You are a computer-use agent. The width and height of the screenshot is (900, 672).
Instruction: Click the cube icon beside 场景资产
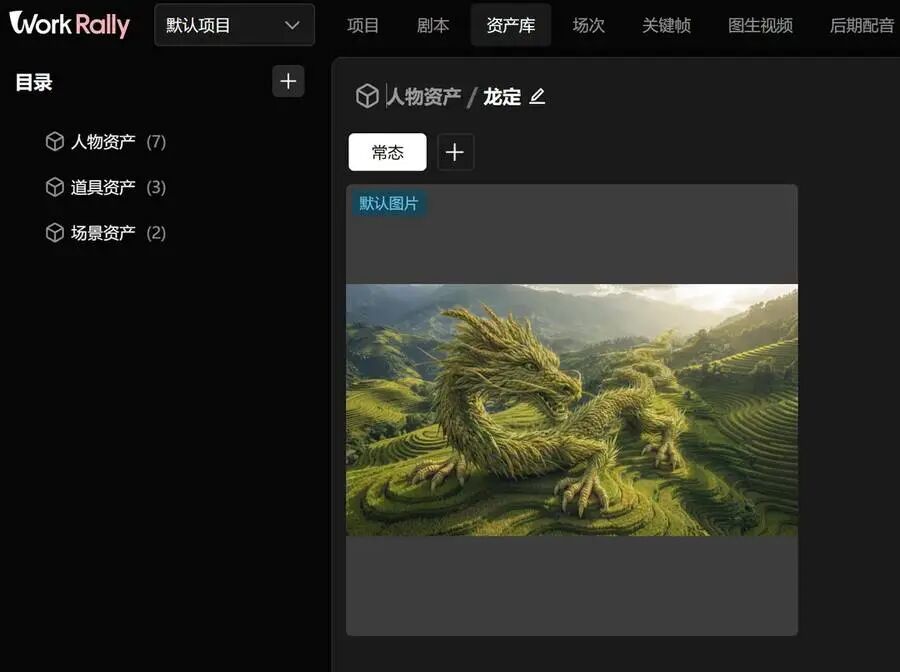(x=55, y=233)
